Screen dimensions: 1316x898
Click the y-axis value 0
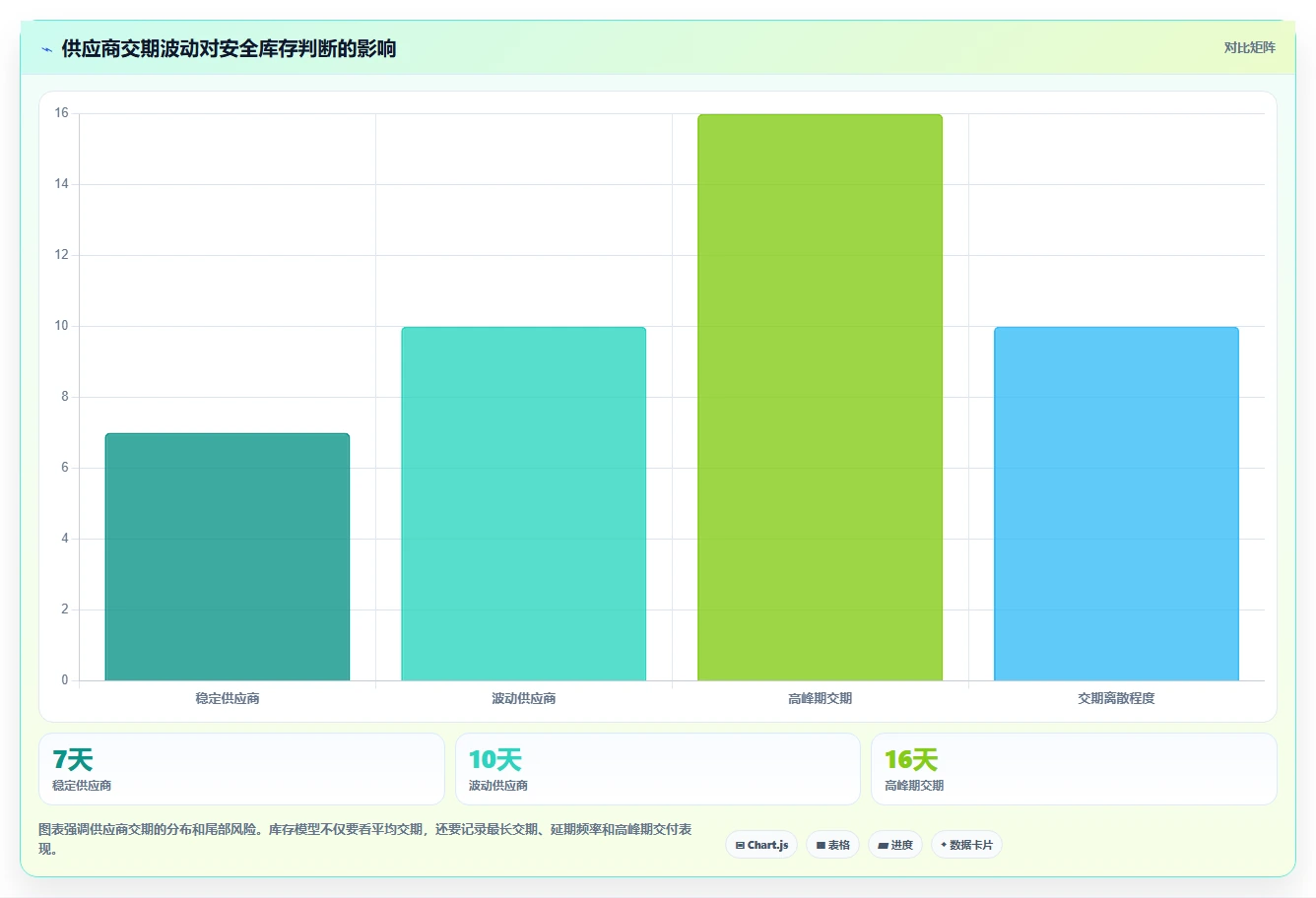pos(65,680)
